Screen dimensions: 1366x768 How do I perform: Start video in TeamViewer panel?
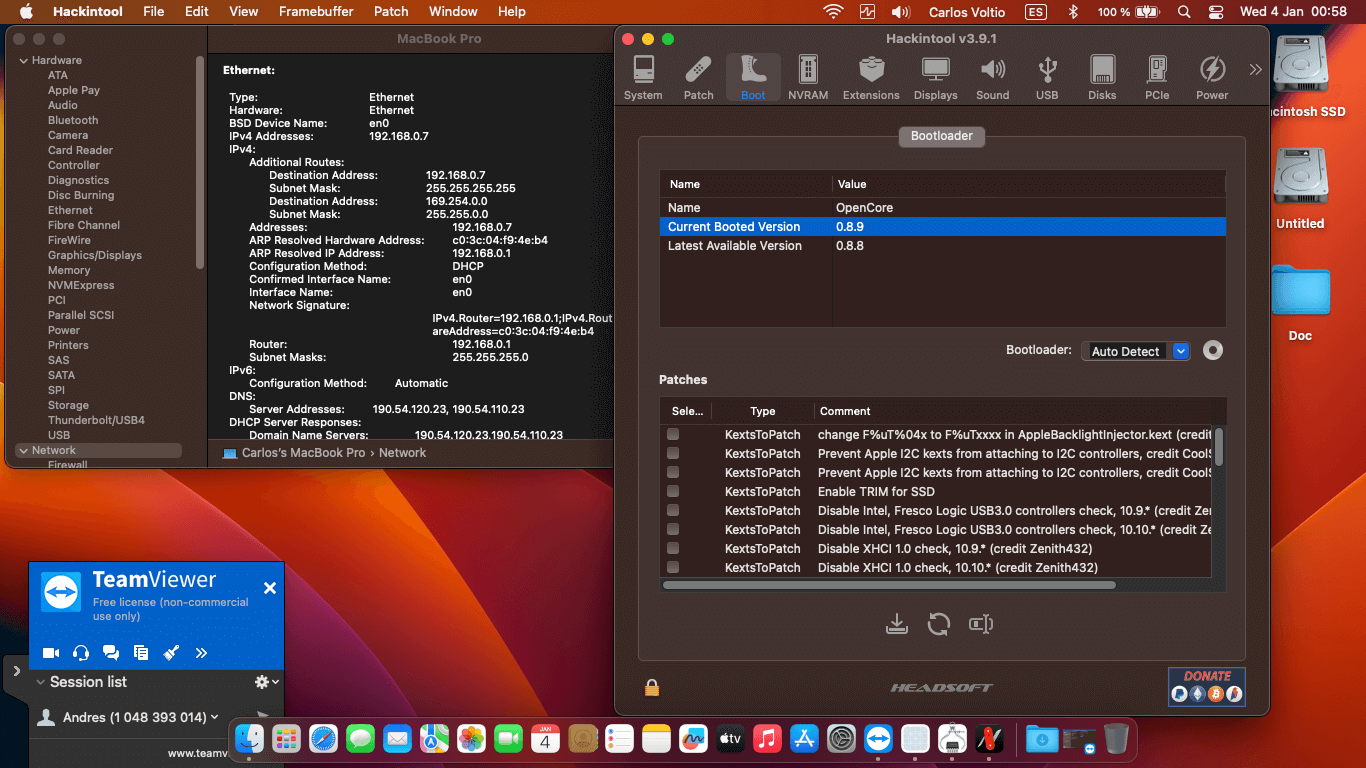(x=51, y=653)
